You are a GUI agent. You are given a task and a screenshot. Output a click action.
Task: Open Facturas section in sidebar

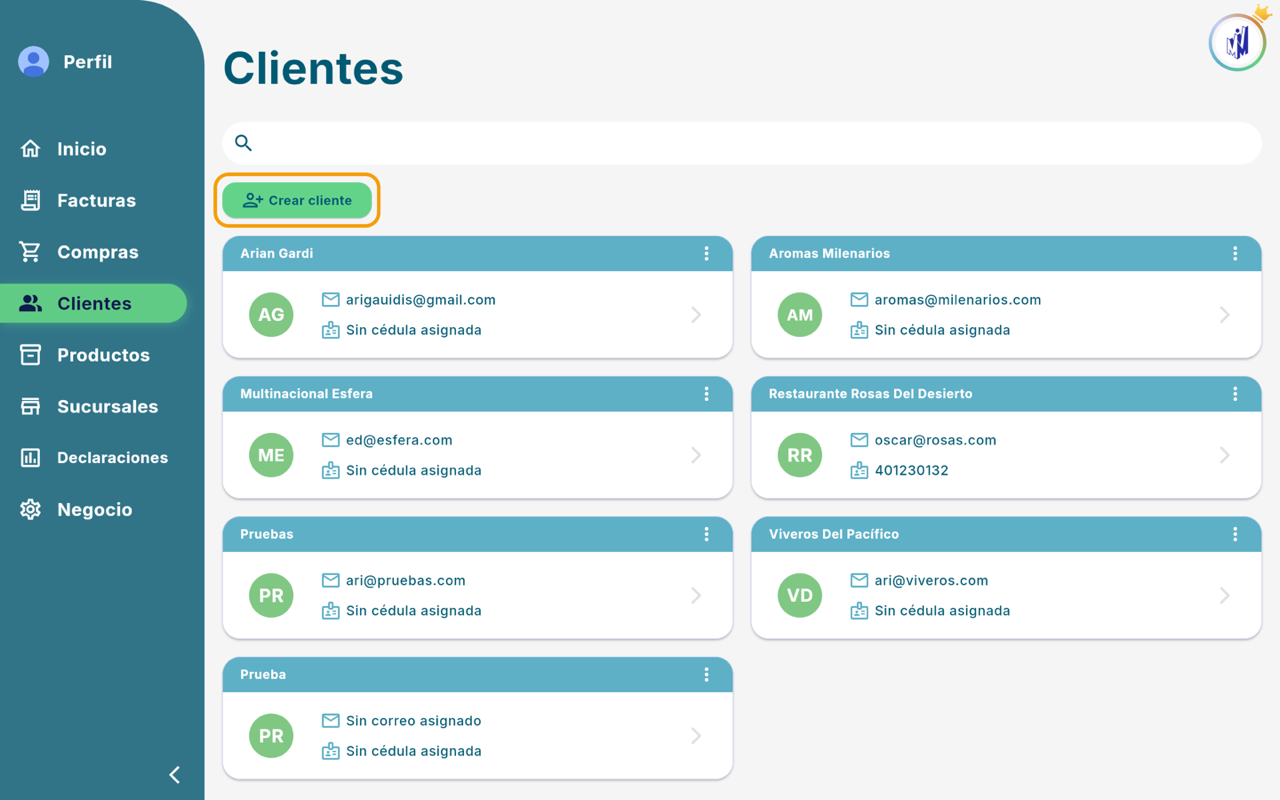[96, 200]
